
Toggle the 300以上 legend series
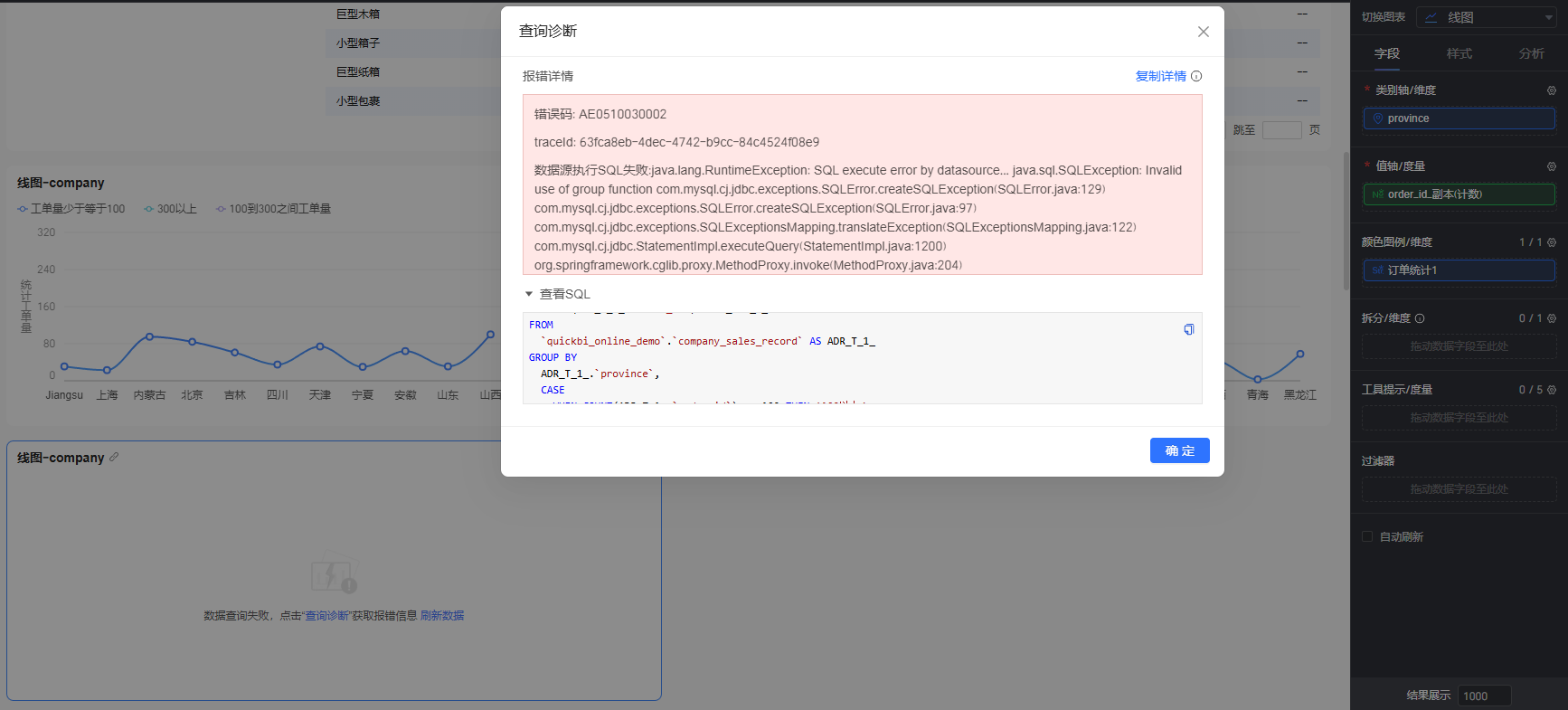pos(170,209)
